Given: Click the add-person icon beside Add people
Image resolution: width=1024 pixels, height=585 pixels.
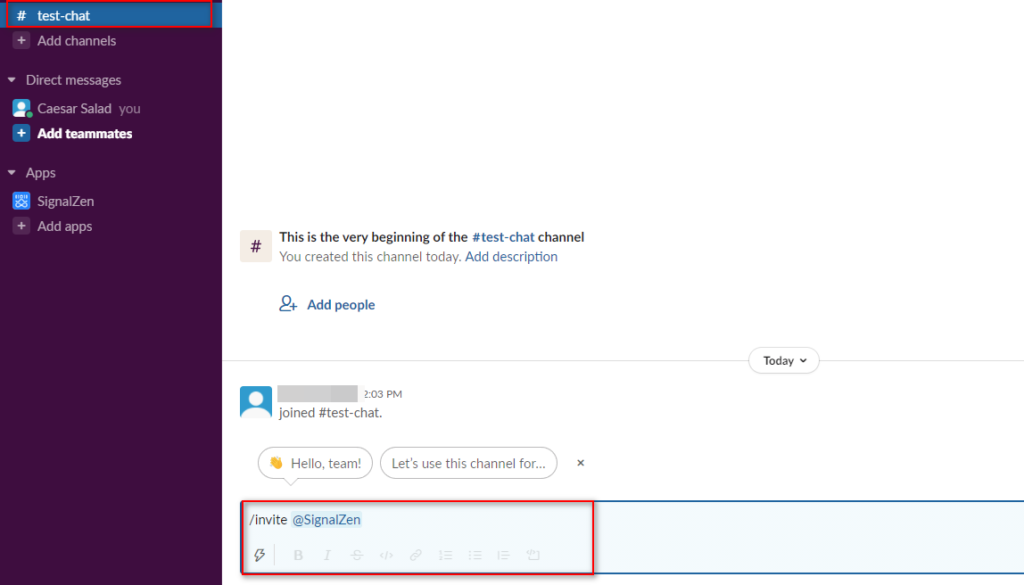Looking at the screenshot, I should click(288, 304).
